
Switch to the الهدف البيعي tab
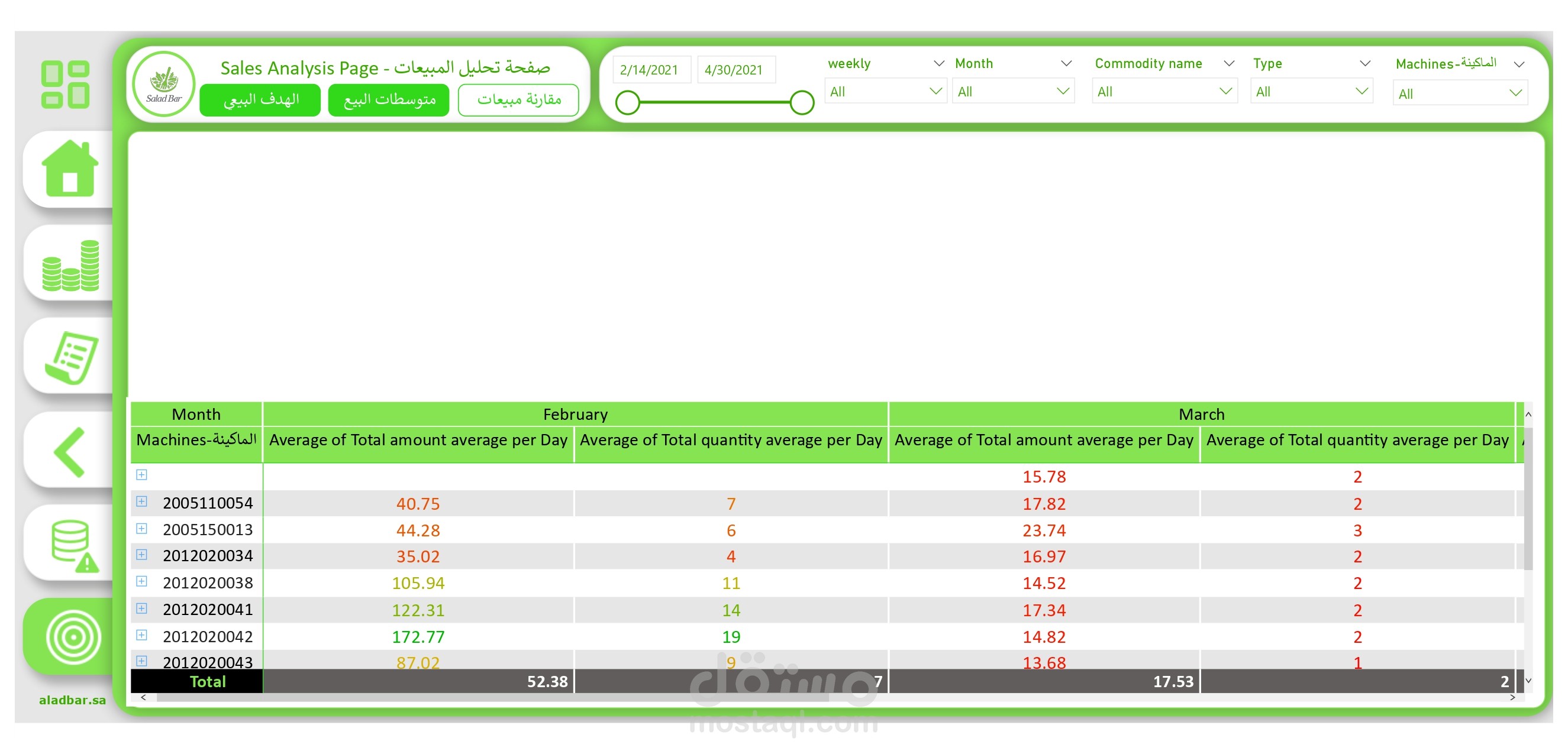[x=260, y=99]
